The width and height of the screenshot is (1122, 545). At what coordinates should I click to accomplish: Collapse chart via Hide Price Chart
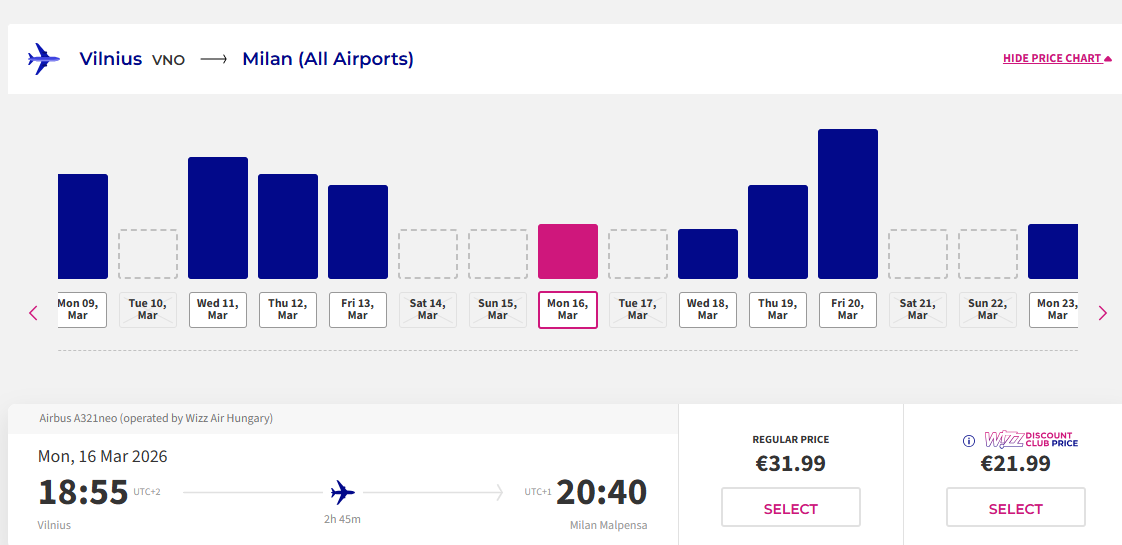point(1057,58)
